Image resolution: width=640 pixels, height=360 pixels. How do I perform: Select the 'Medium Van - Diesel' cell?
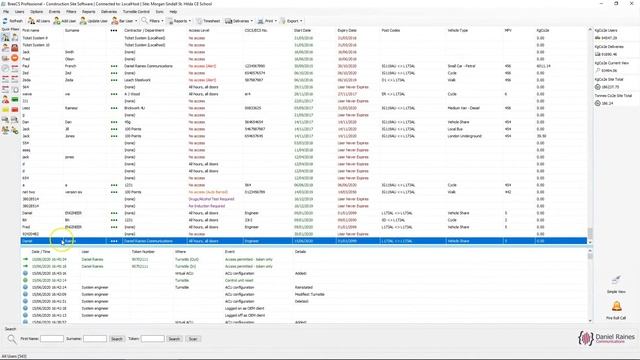point(464,108)
